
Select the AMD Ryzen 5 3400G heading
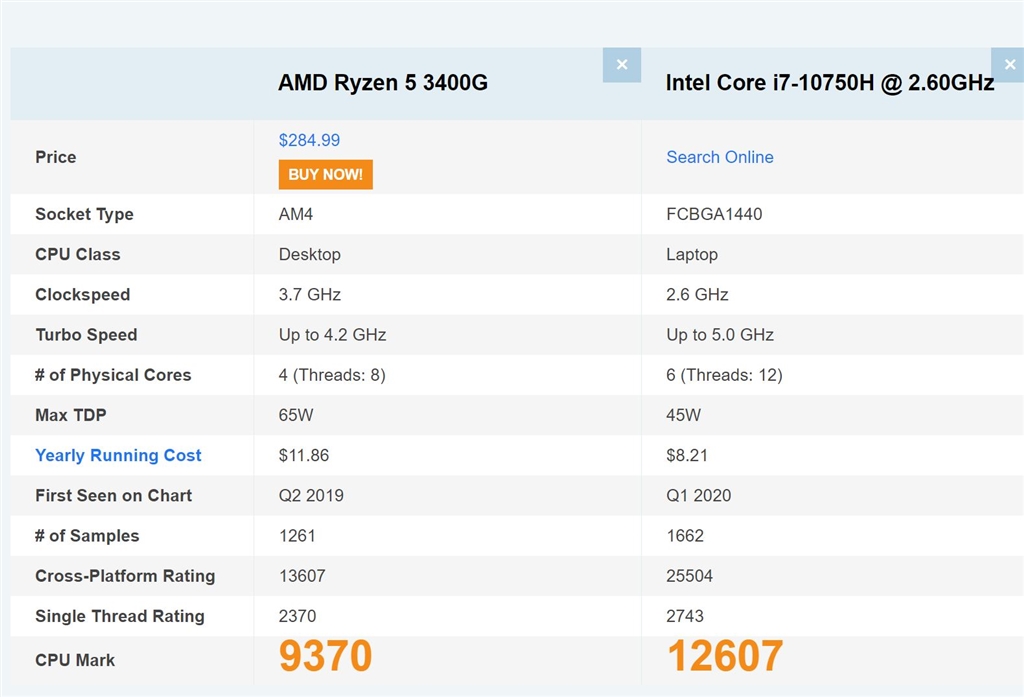click(383, 83)
